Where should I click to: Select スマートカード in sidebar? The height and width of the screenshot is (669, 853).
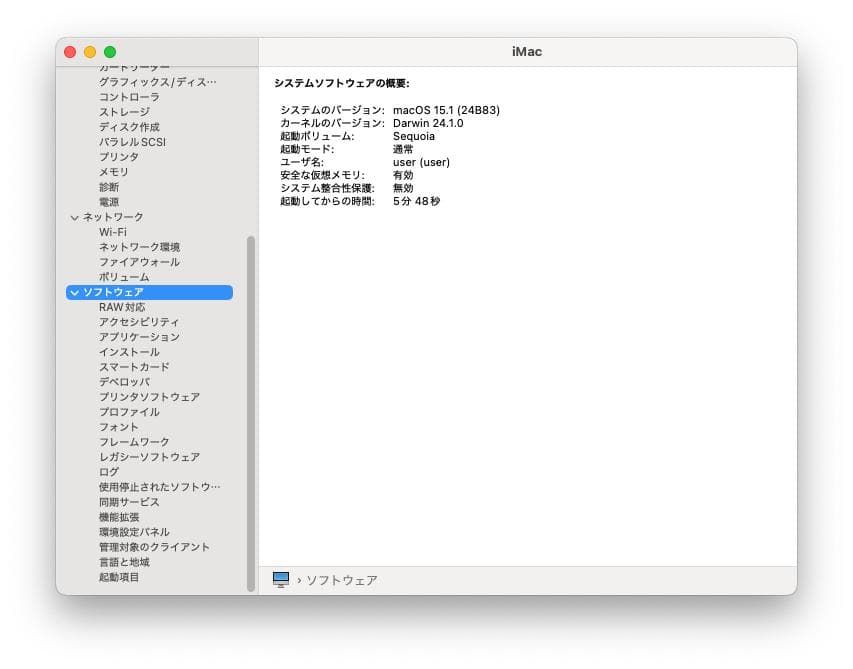coord(134,367)
